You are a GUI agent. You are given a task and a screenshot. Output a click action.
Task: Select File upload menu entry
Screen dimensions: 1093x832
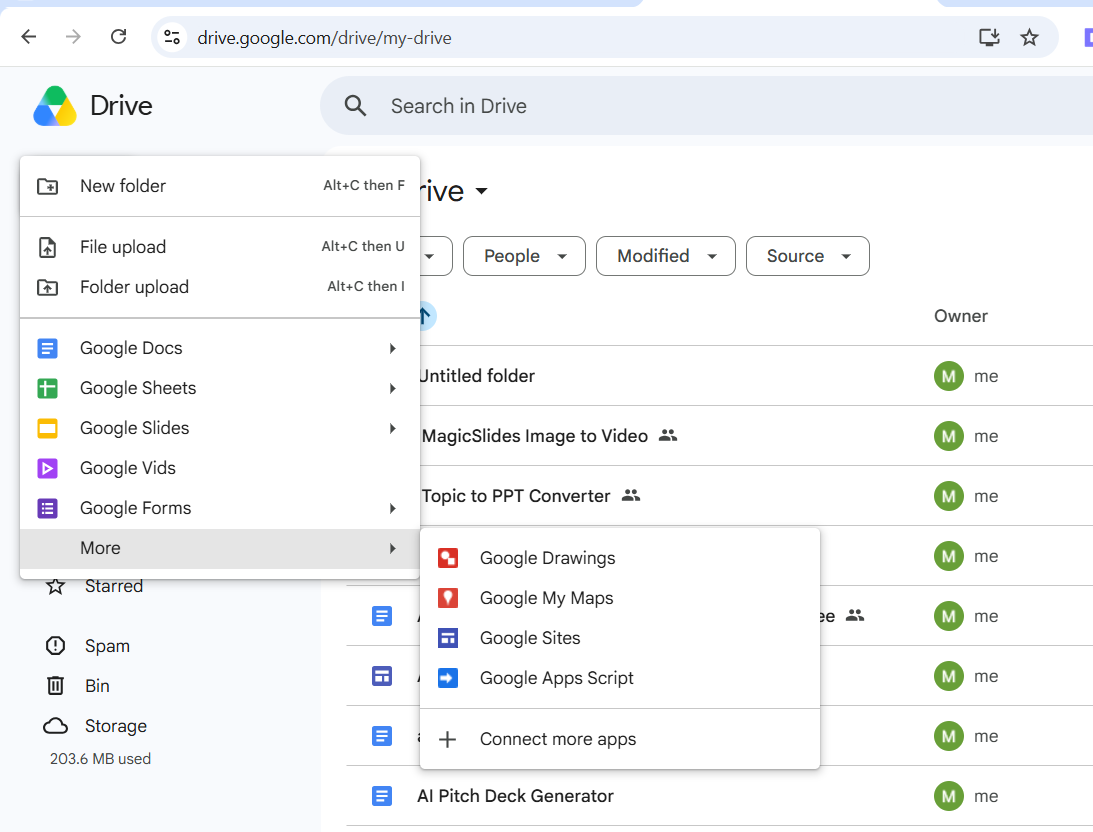(220, 247)
